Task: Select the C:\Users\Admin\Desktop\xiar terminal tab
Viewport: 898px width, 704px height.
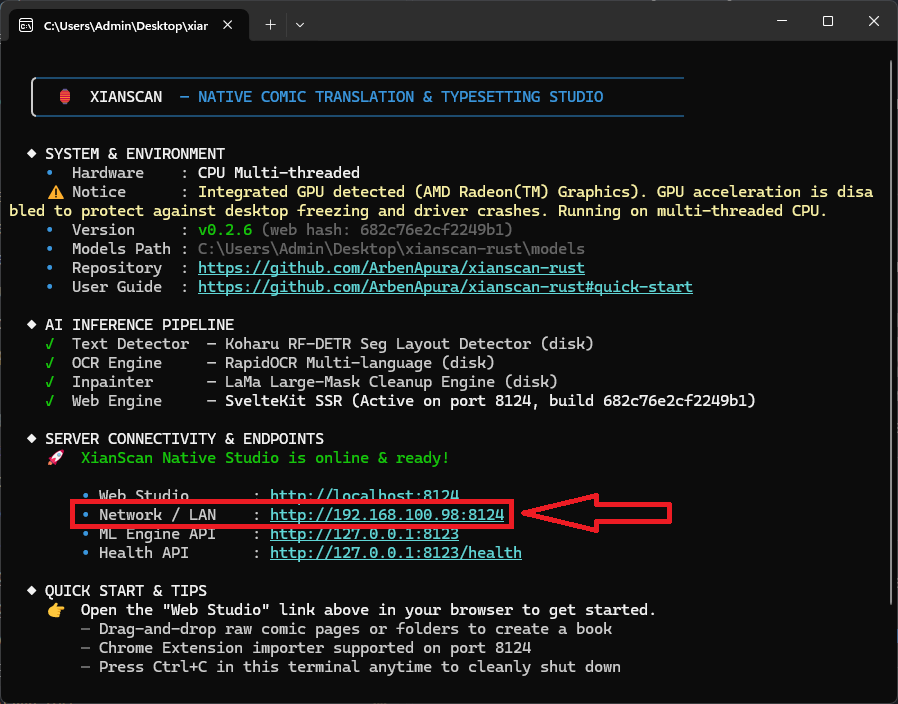Action: point(129,26)
